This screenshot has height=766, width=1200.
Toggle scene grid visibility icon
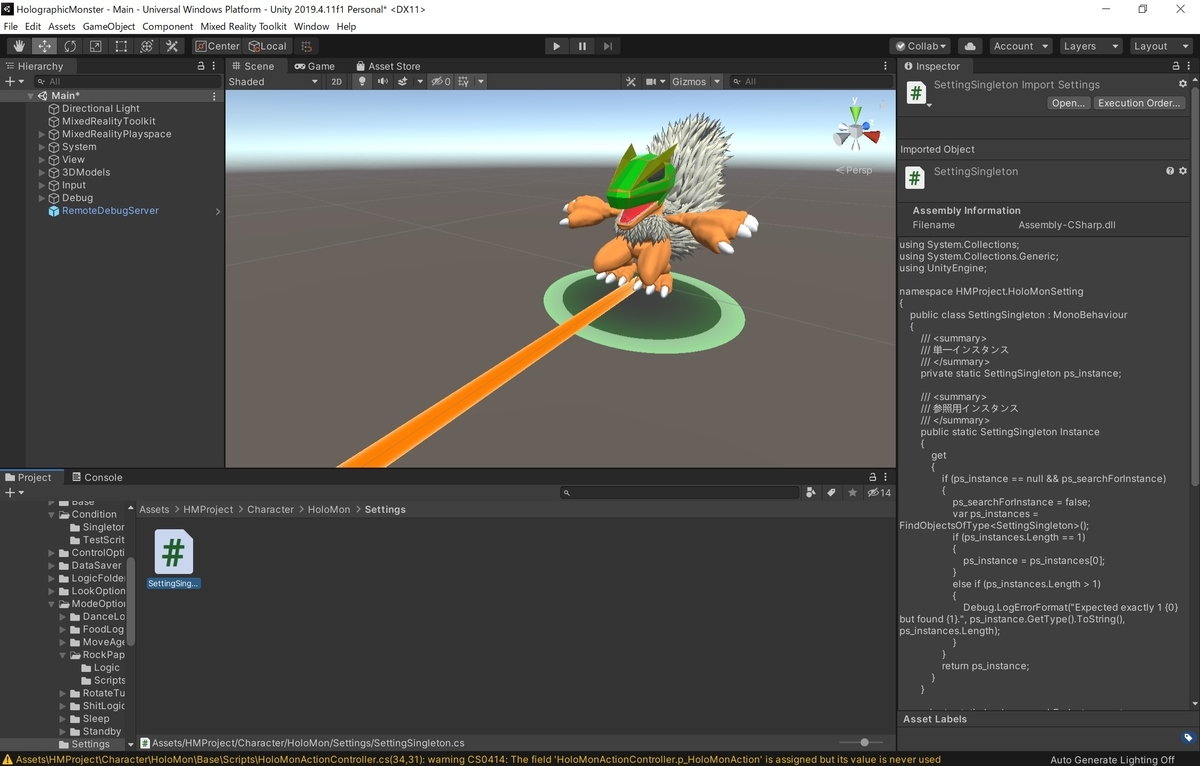point(464,82)
